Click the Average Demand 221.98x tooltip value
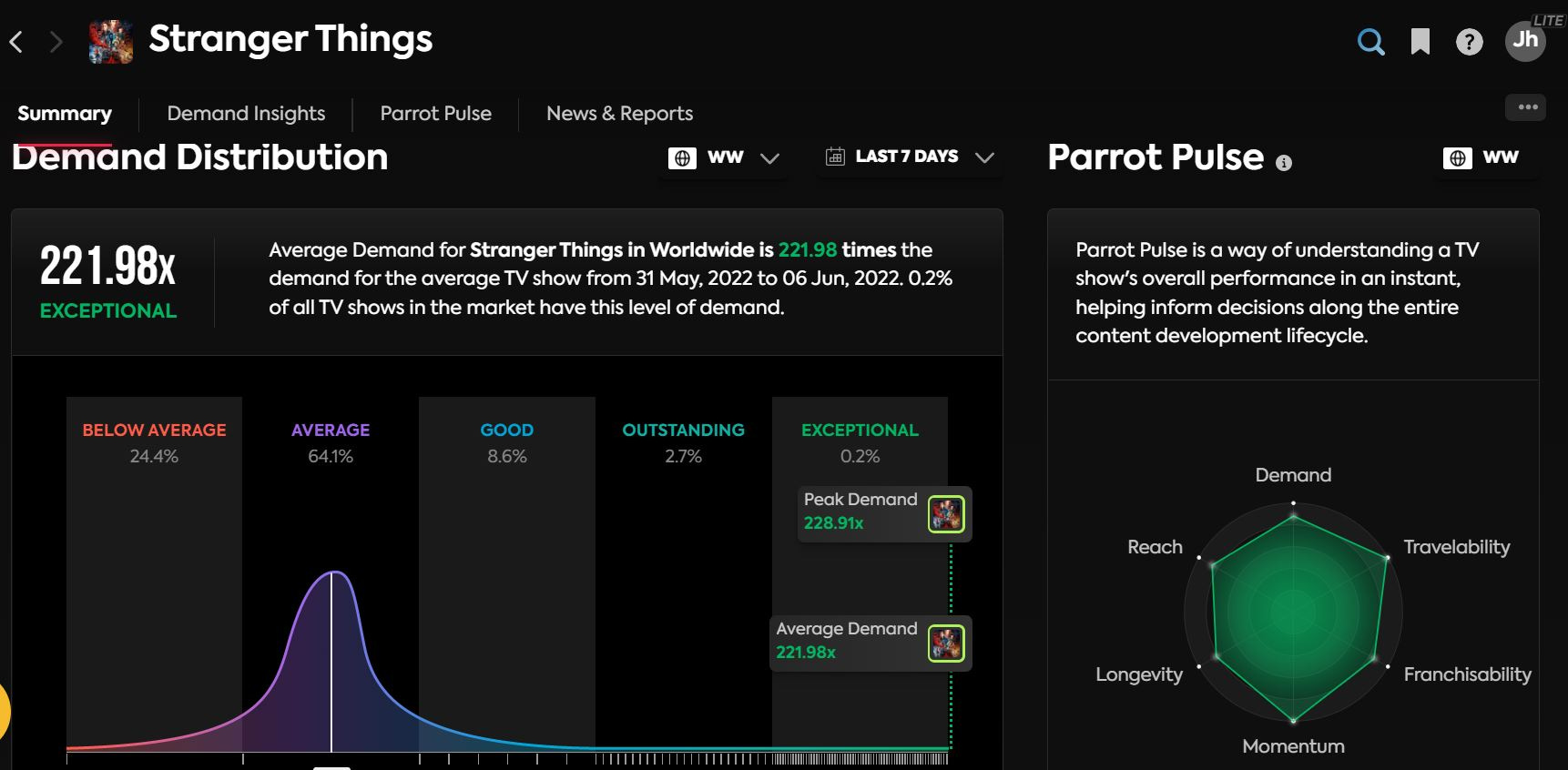1568x770 pixels. coord(806,653)
